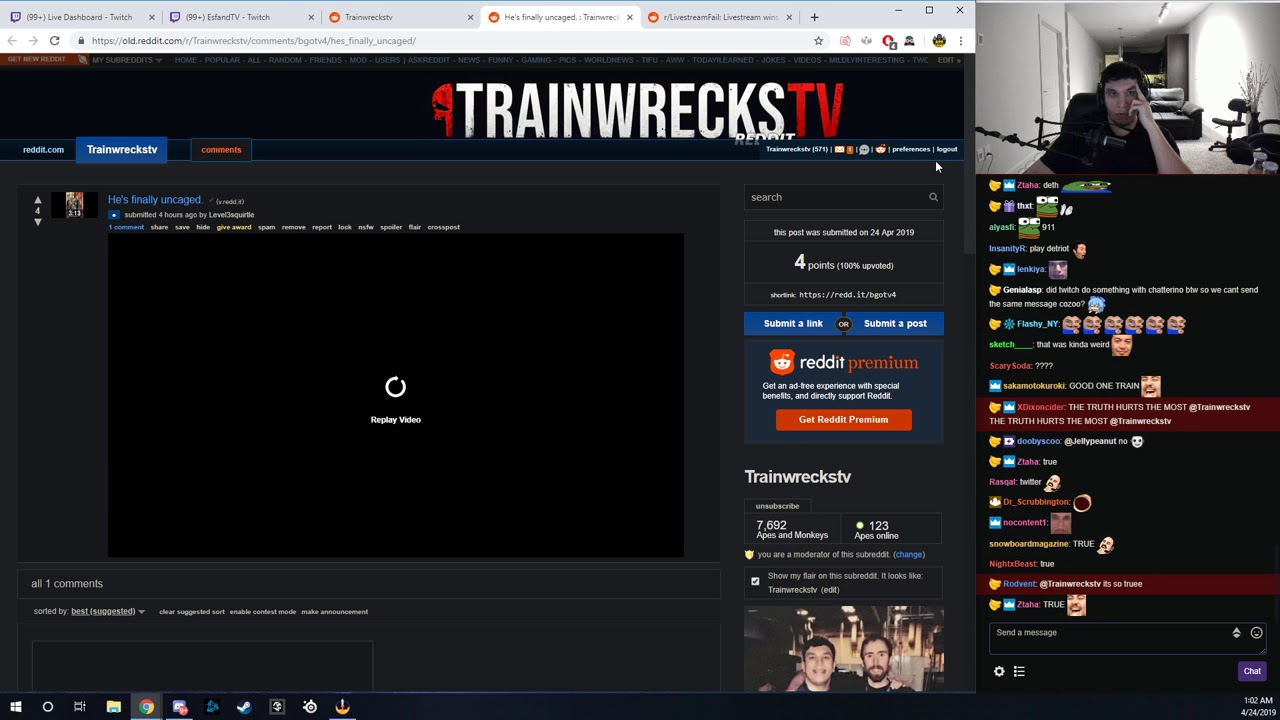Image resolution: width=1280 pixels, height=720 pixels.
Task: Open Steam from the taskbar
Action: [x=244, y=707]
